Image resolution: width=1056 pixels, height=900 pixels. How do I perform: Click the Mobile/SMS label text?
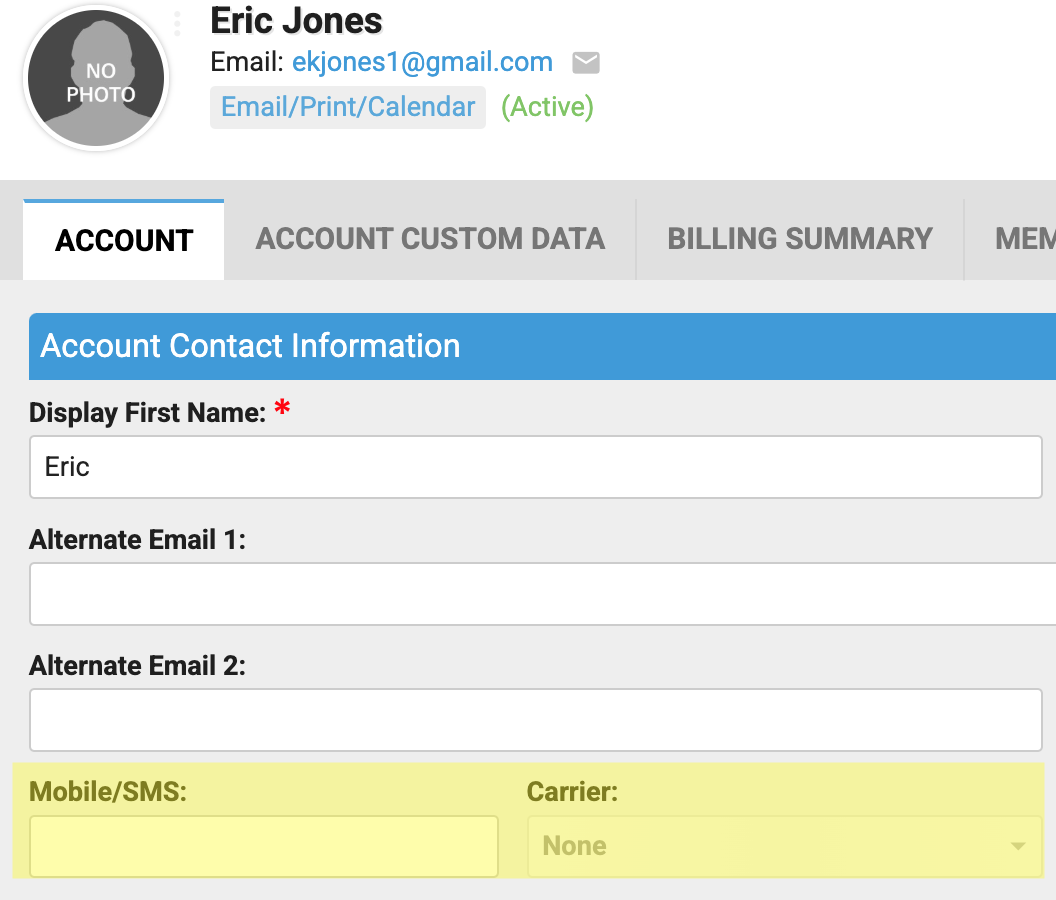(x=108, y=792)
